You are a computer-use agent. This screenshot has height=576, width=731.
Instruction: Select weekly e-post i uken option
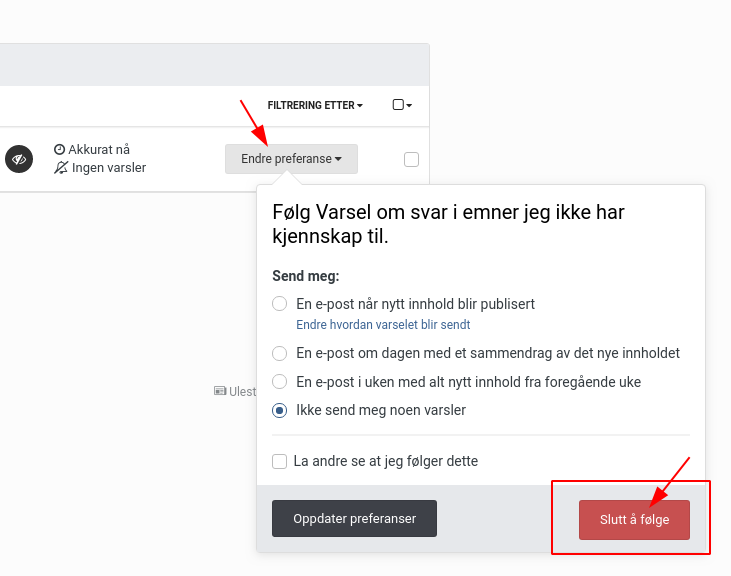tap(279, 382)
